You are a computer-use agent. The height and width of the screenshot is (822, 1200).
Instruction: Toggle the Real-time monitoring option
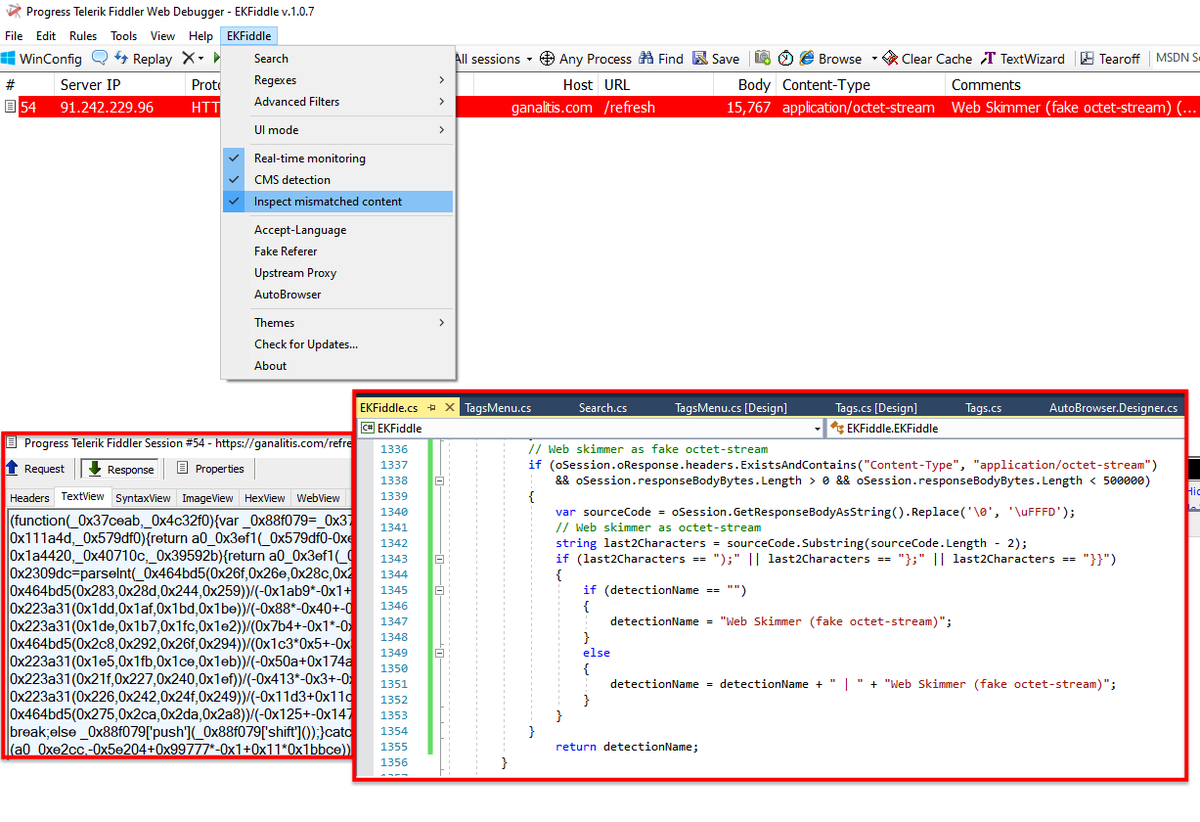click(338, 158)
